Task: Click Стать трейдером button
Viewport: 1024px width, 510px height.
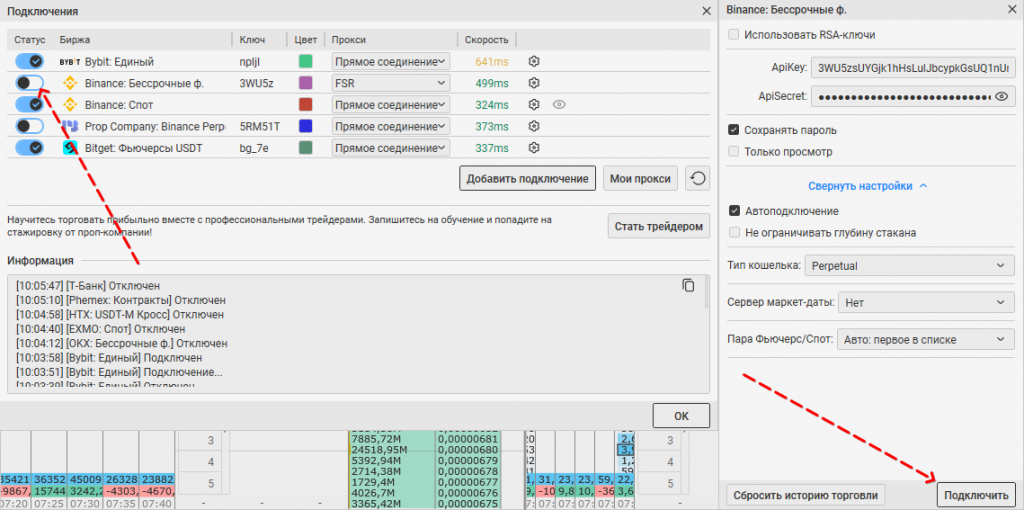Action: pyautogui.click(x=659, y=227)
